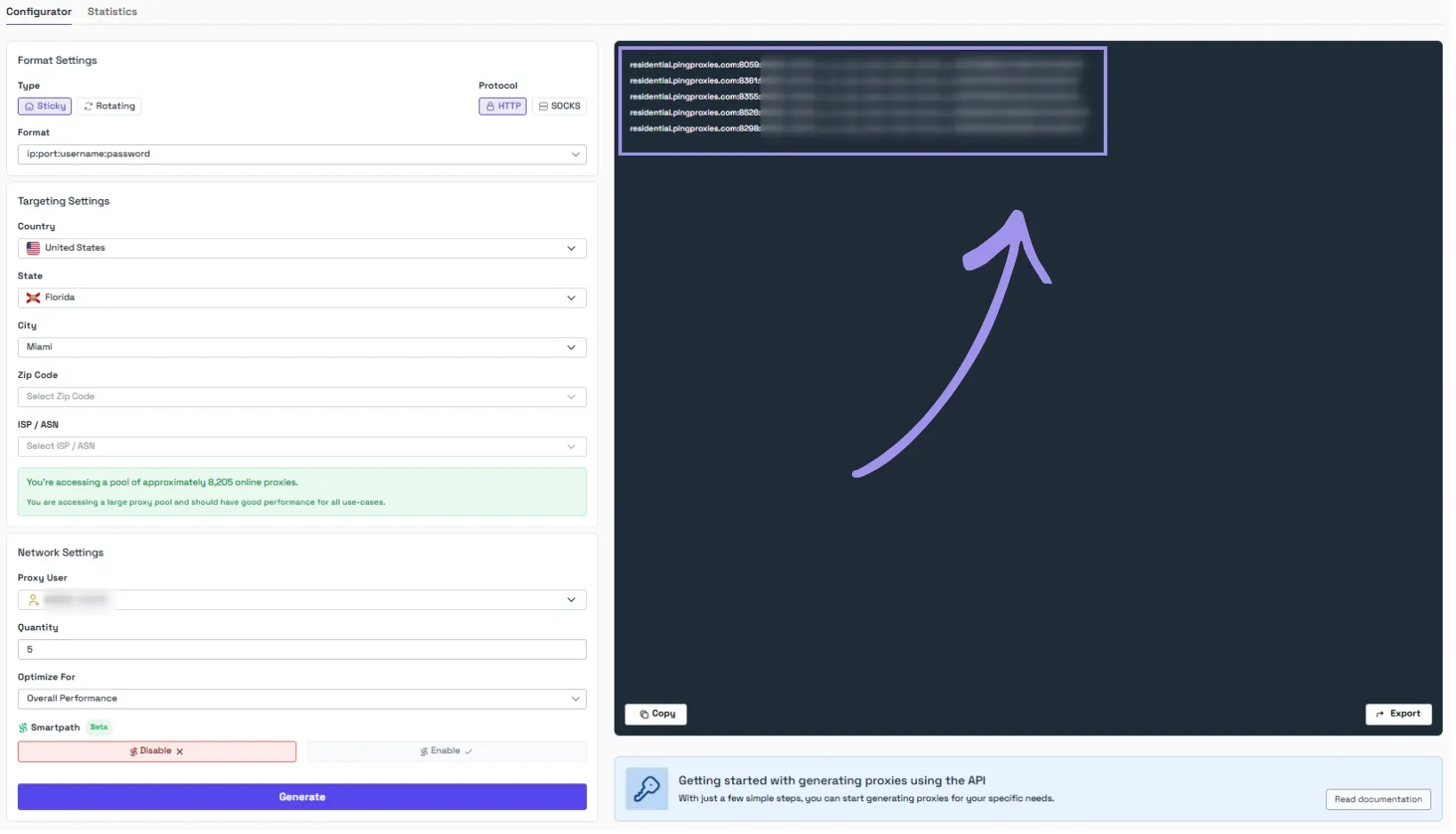Click the Quantity input field
This screenshot has width=1456, height=834.
302,651
